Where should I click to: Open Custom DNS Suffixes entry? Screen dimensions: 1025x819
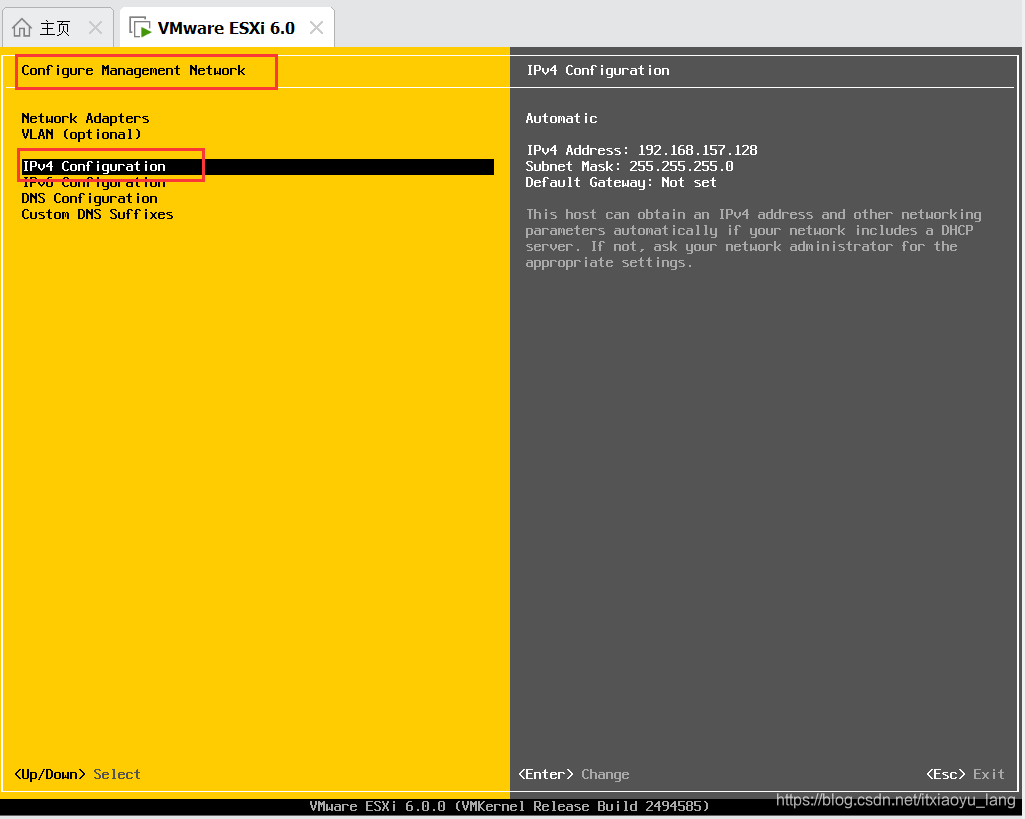click(97, 214)
